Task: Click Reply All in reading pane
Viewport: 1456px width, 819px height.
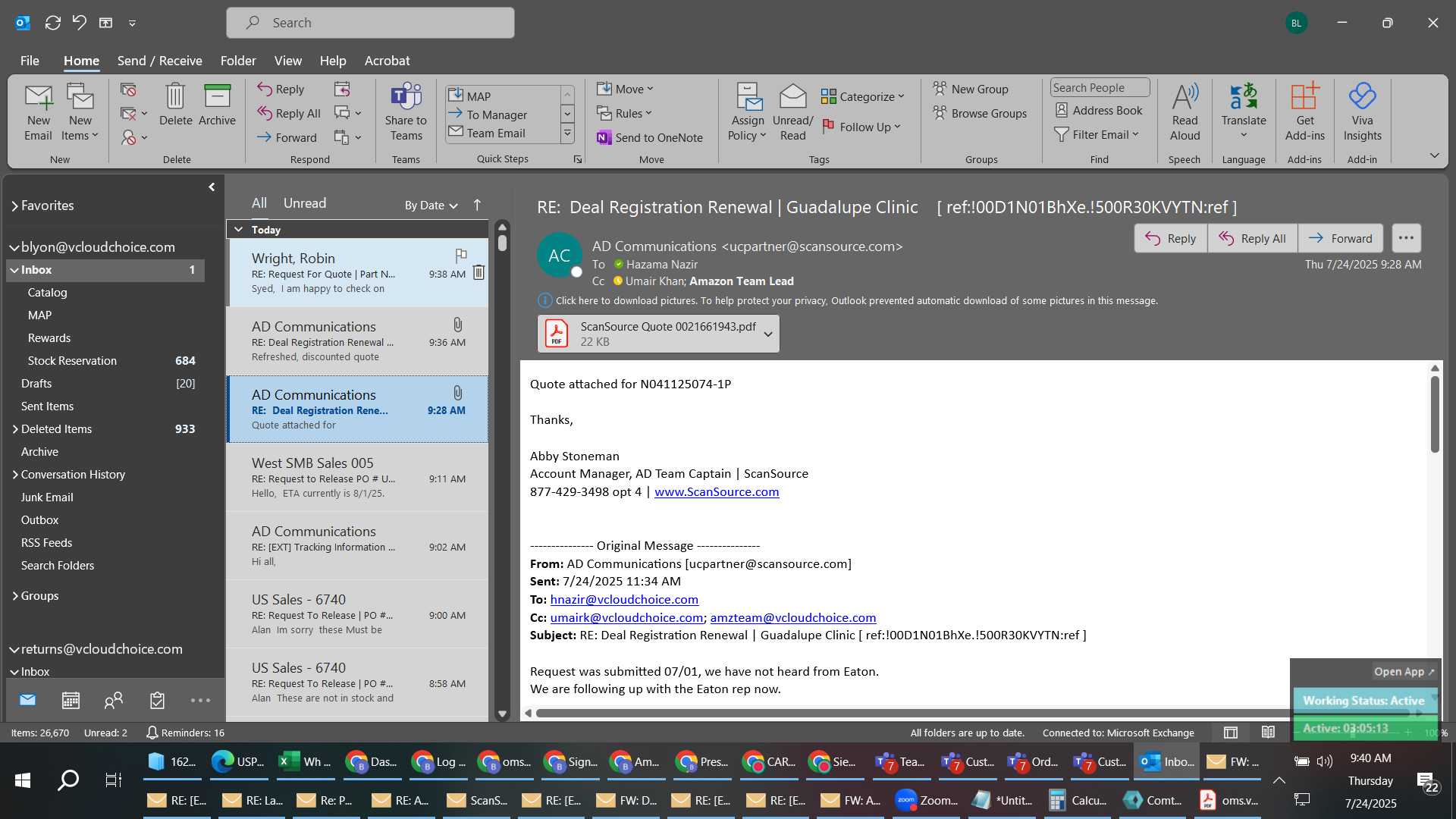Action: click(1252, 238)
